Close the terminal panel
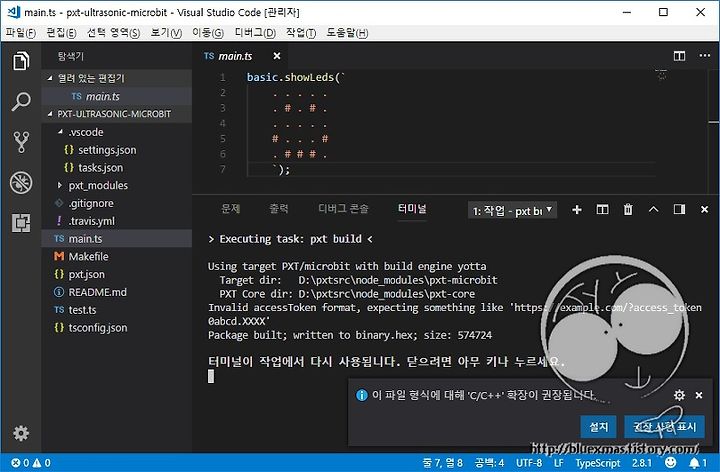The width and height of the screenshot is (720, 472). [x=704, y=209]
